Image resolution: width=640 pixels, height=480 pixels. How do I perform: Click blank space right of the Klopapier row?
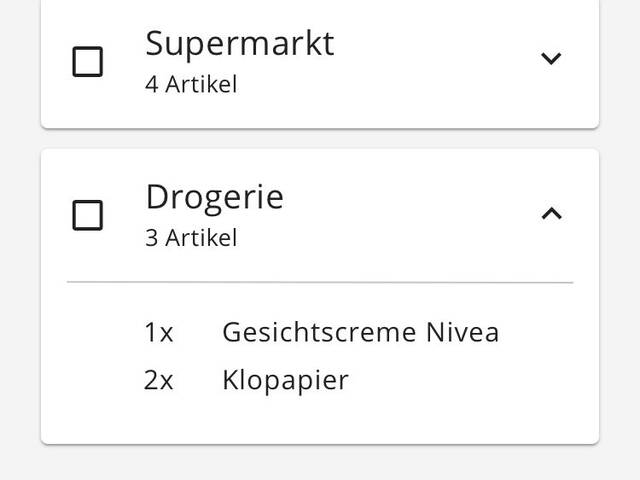470,380
